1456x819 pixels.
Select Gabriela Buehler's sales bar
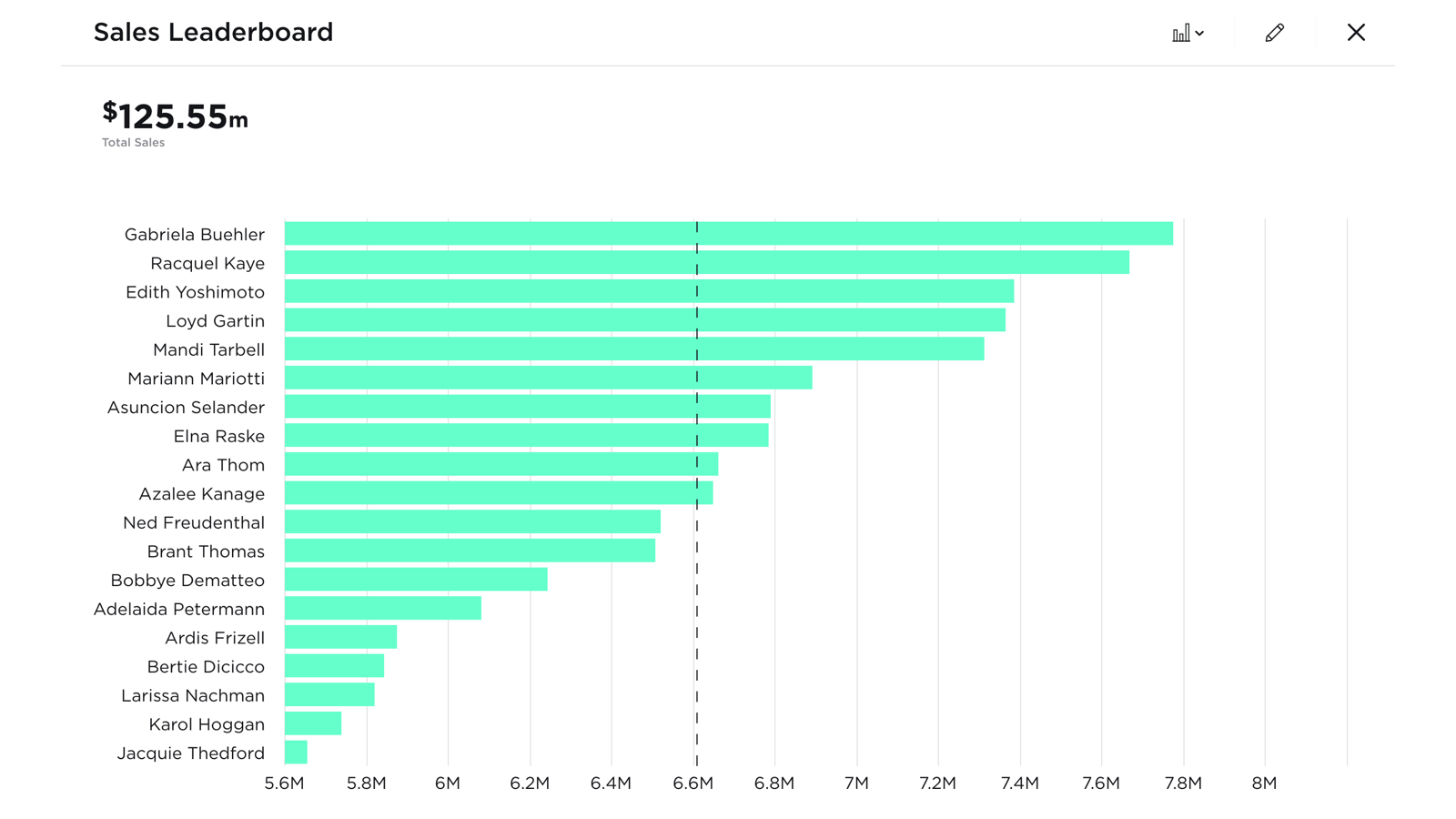(x=728, y=234)
